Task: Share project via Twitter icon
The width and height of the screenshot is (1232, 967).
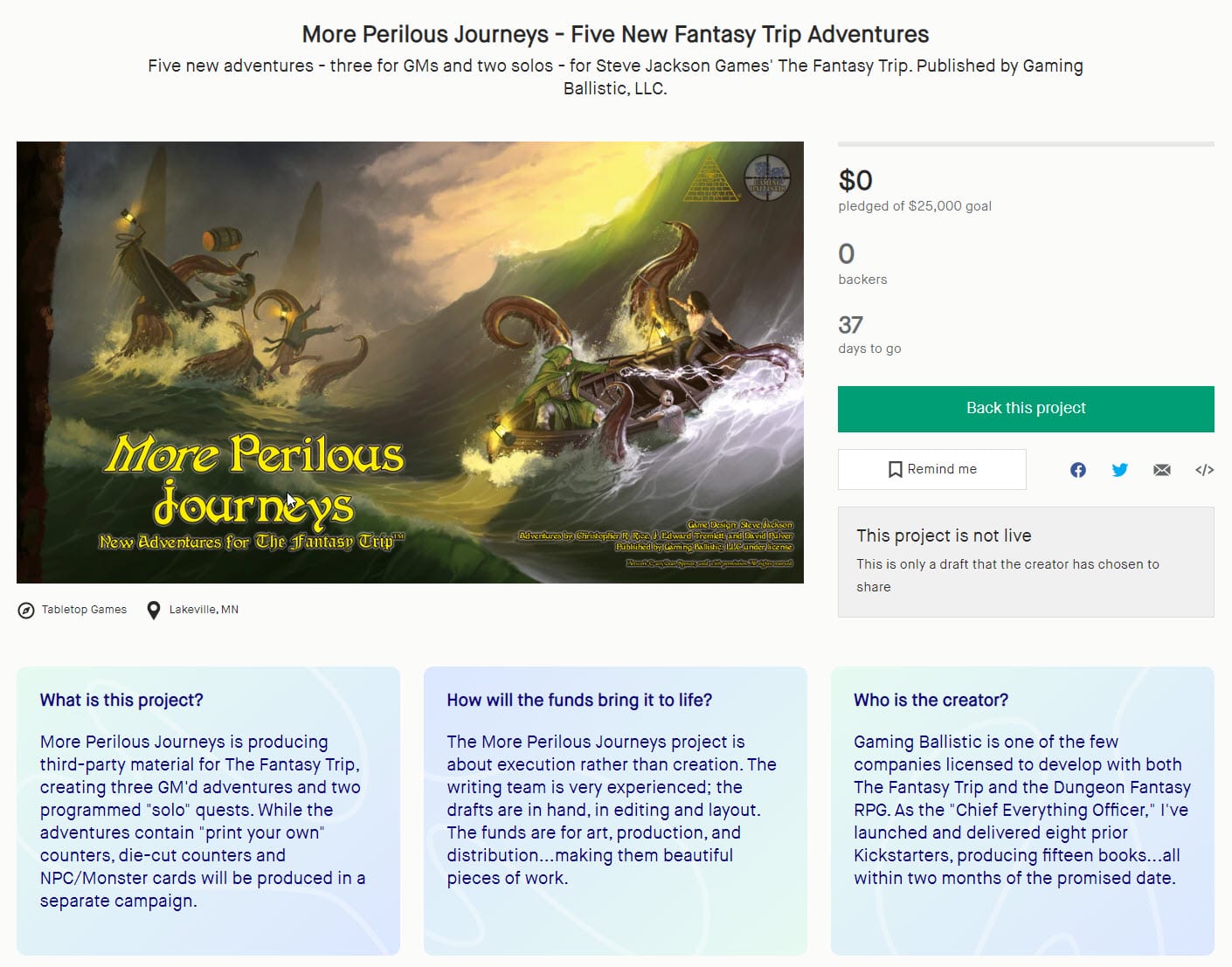Action: 1119,470
